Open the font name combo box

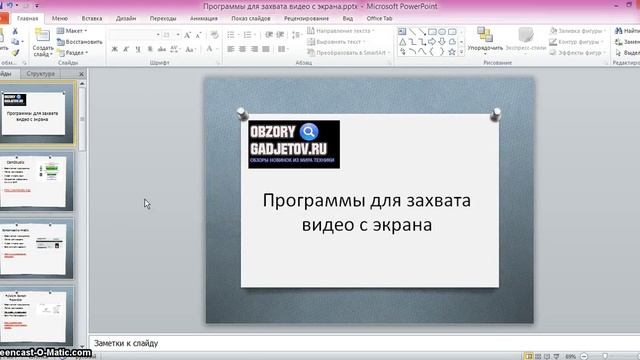tap(135, 36)
